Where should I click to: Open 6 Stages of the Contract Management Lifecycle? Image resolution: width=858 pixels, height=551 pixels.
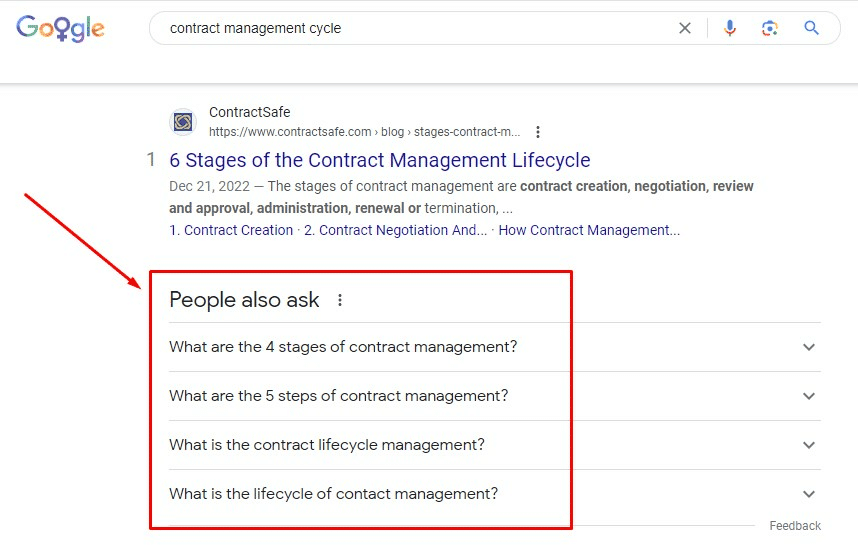coord(380,160)
